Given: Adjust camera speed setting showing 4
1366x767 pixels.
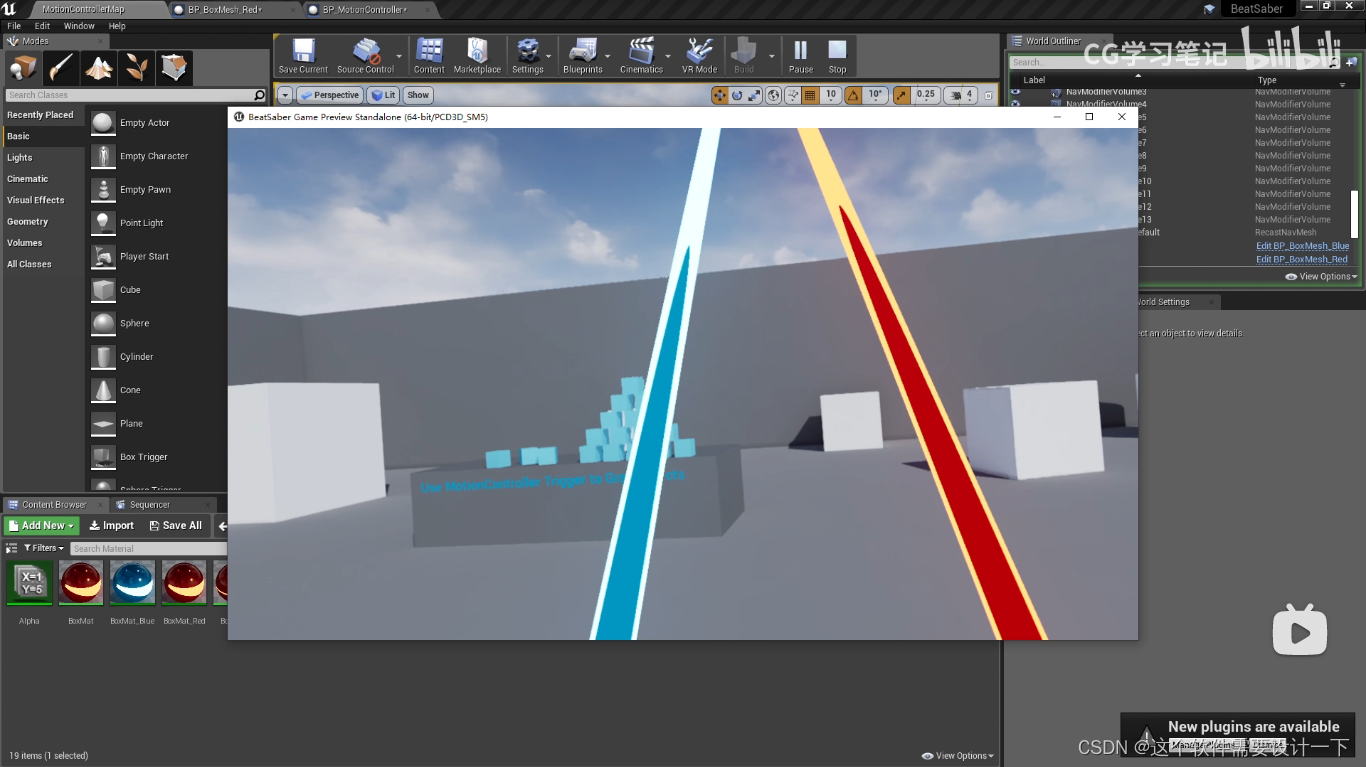Looking at the screenshot, I should pyautogui.click(x=961, y=95).
